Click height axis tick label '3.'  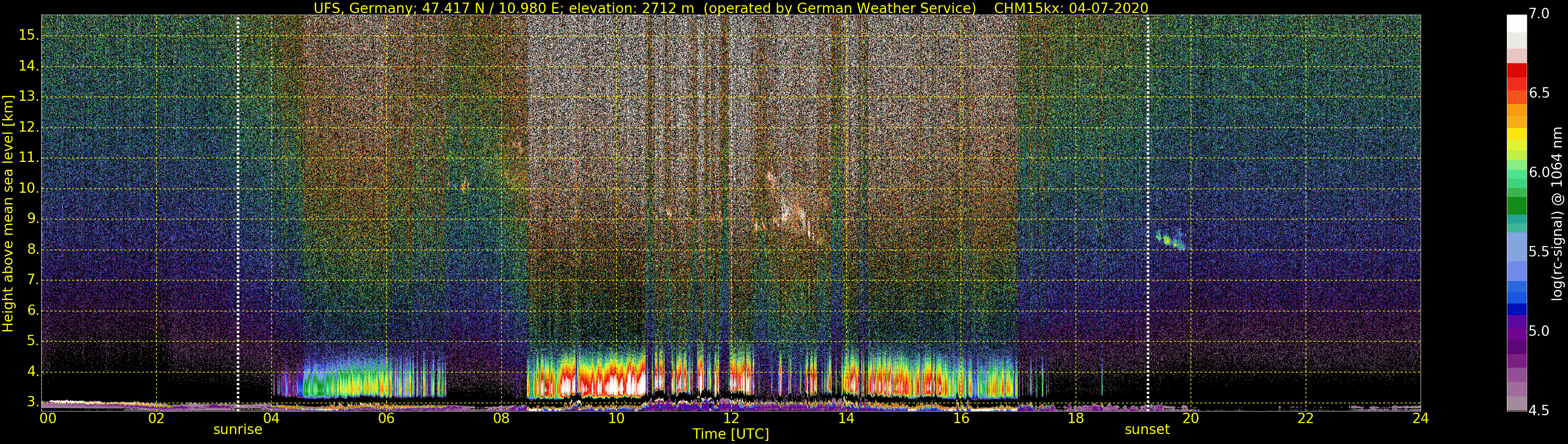32,402
